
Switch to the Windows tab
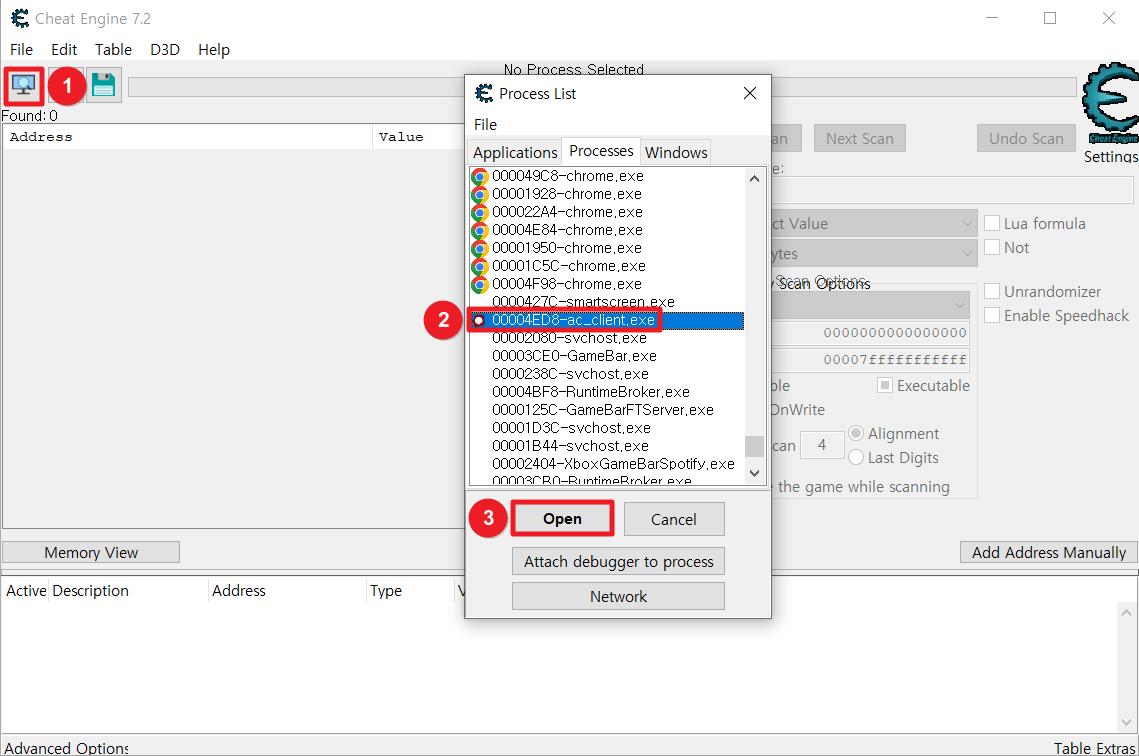point(676,153)
